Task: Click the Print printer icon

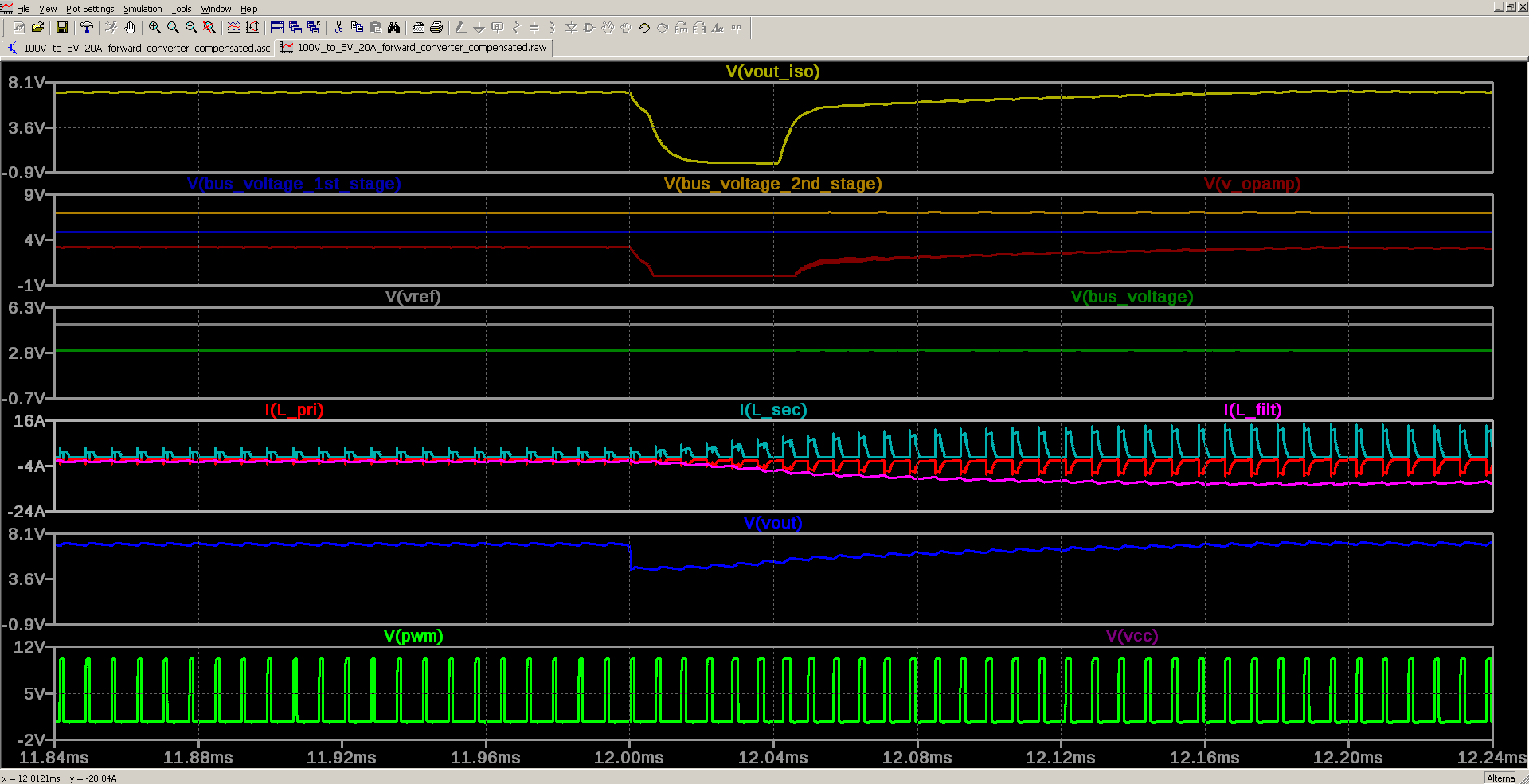Action: pos(436,28)
